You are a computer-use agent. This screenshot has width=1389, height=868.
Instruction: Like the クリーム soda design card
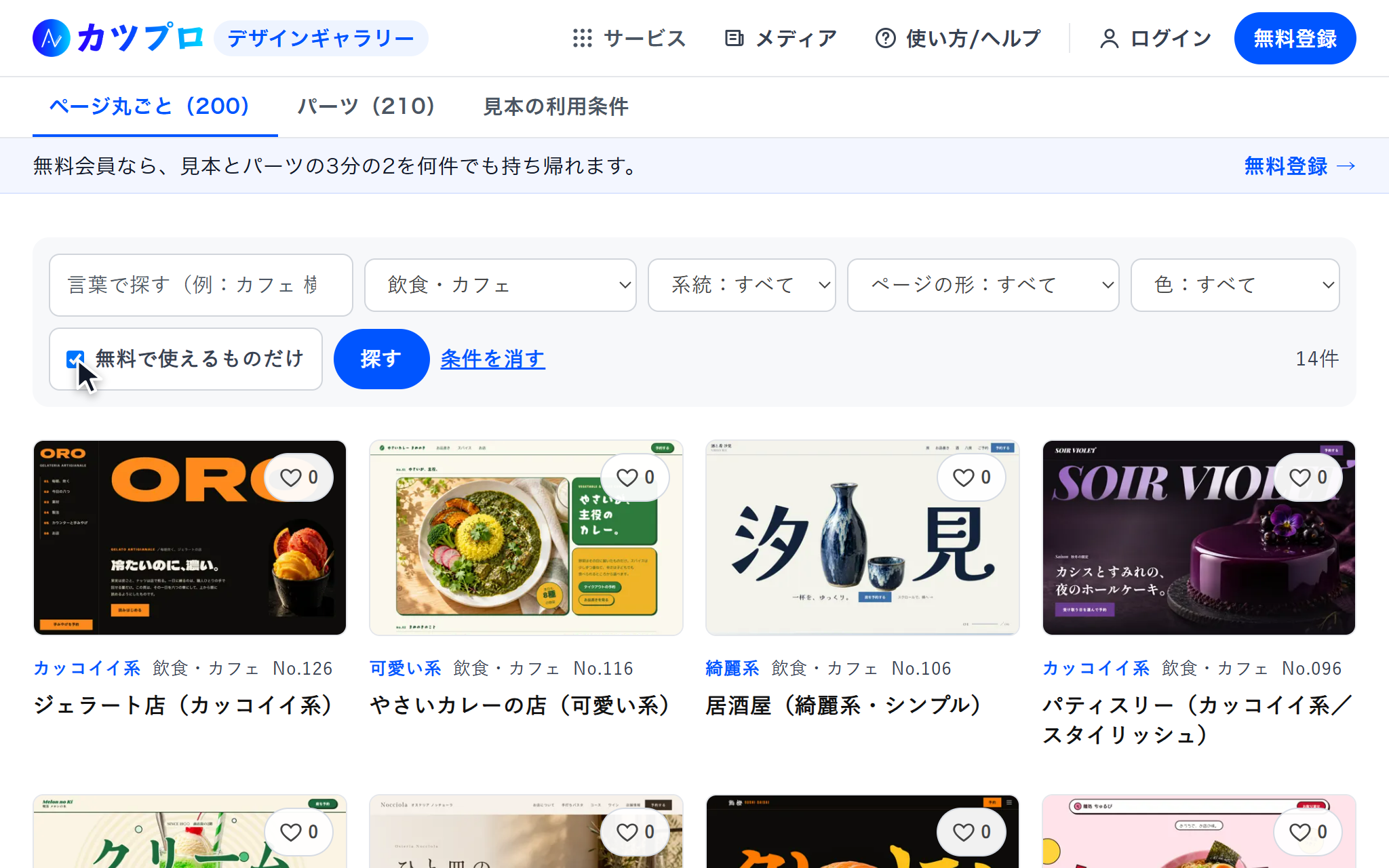(299, 832)
